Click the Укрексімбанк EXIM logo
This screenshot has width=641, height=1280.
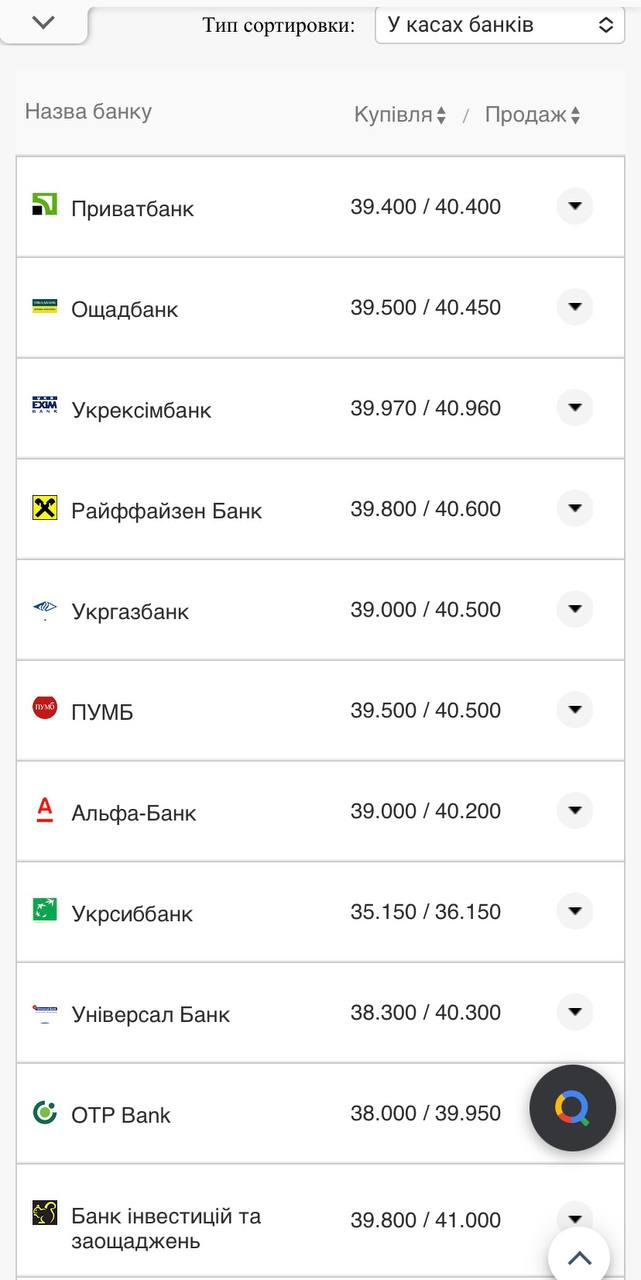point(44,408)
